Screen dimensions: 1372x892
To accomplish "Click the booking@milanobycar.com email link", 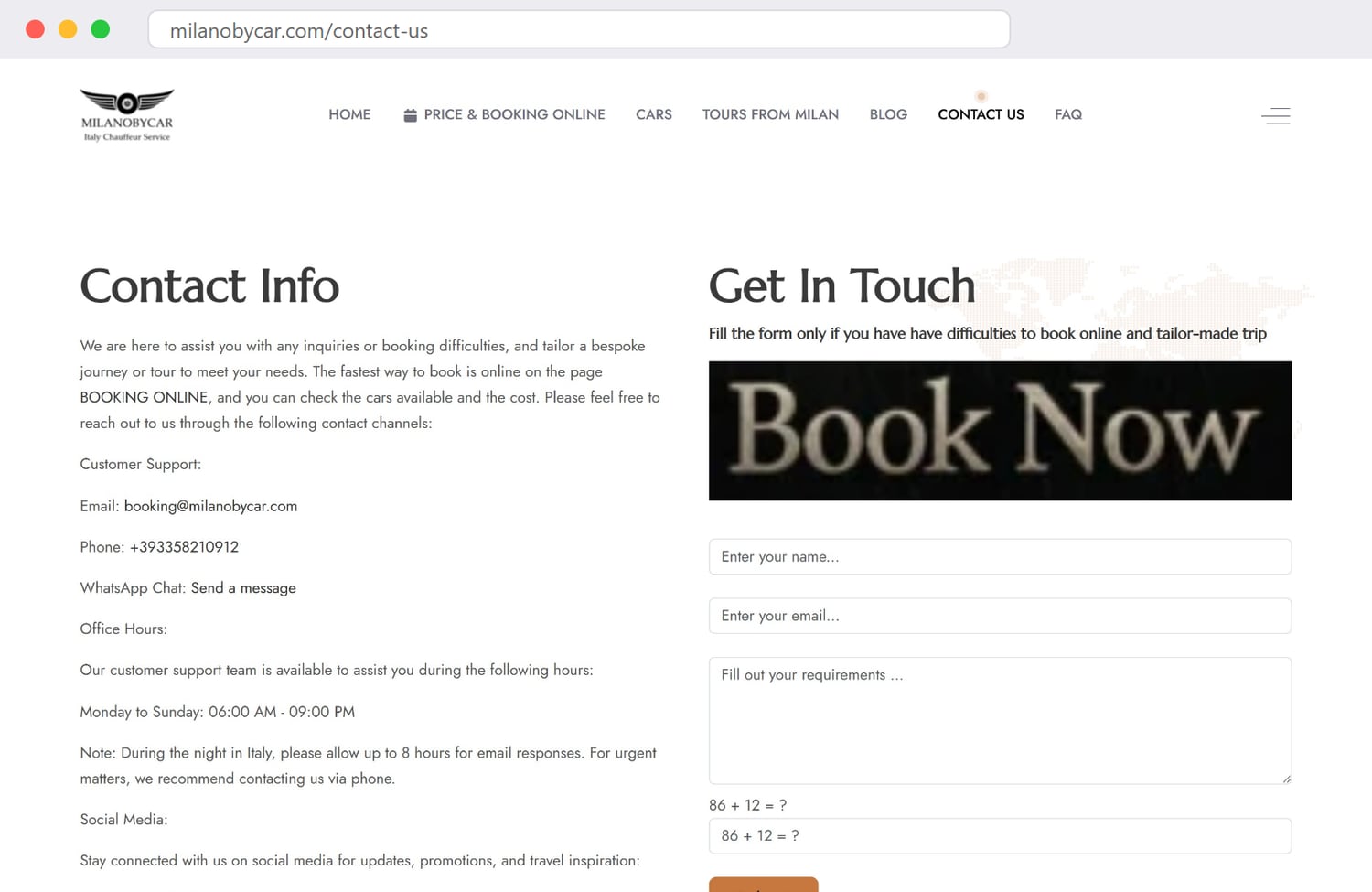I will [210, 506].
